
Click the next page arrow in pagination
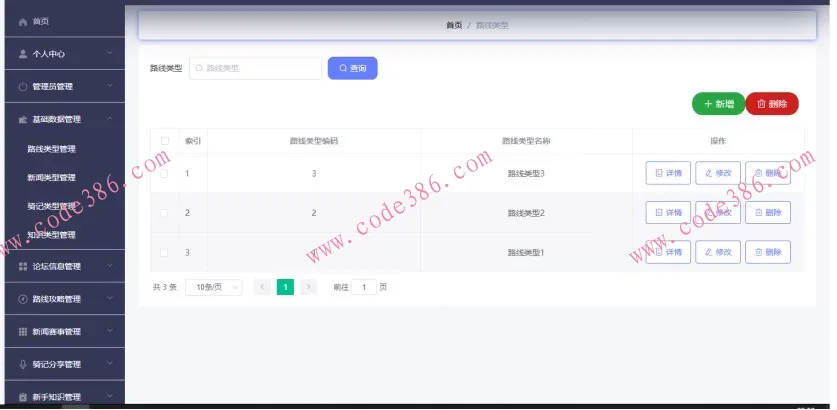coord(308,287)
